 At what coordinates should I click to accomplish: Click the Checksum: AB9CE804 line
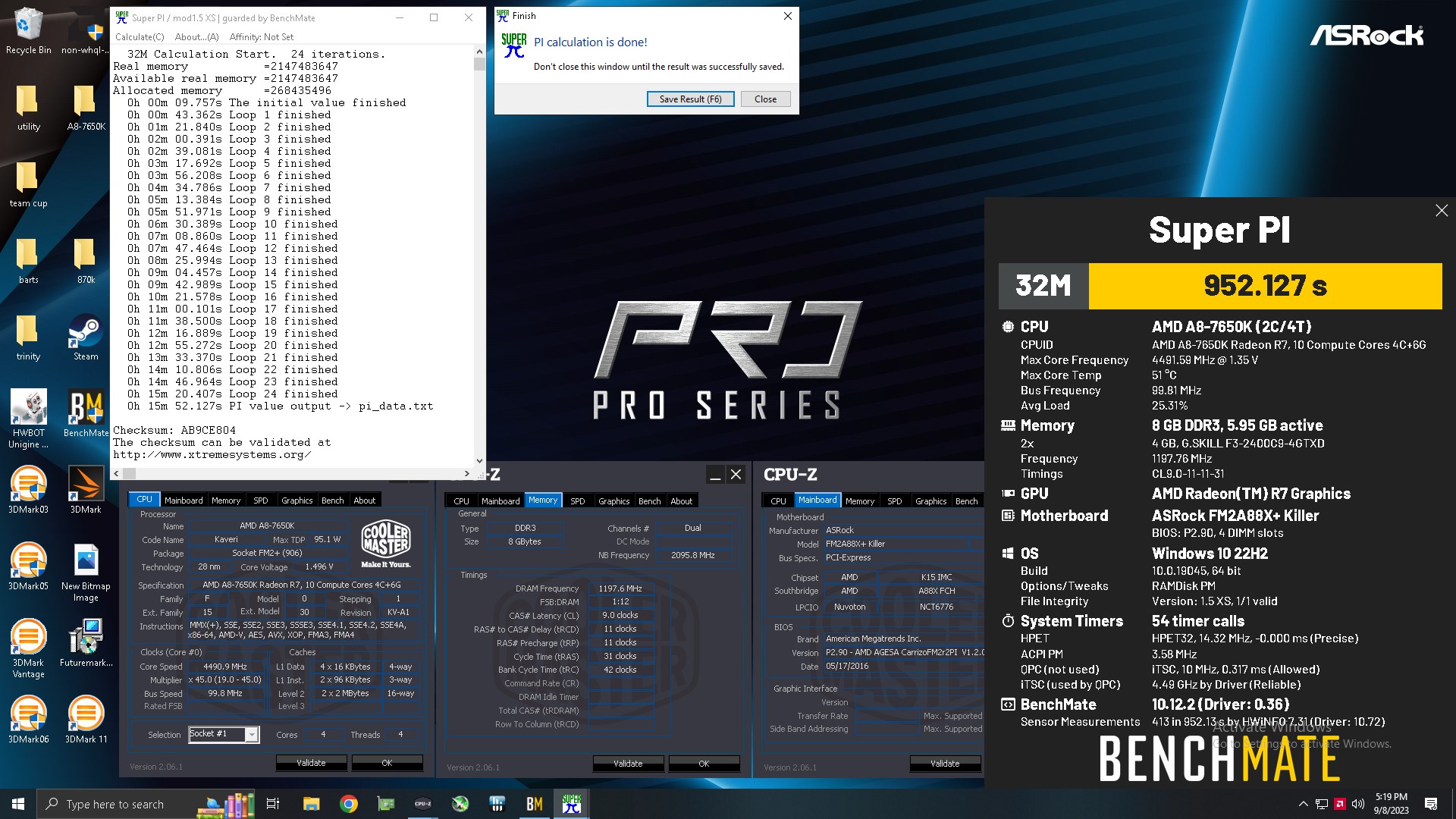[174, 430]
